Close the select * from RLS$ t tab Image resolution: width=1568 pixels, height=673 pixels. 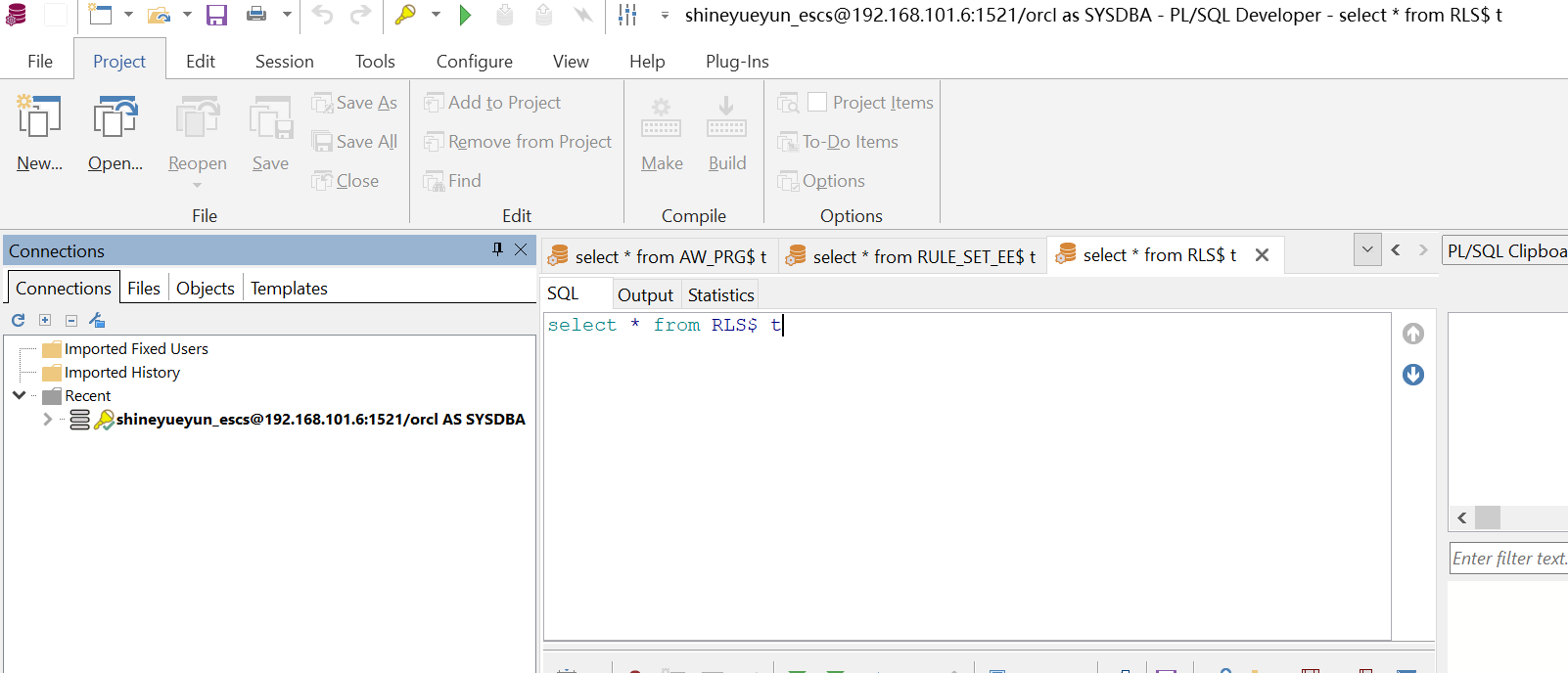(x=1263, y=255)
